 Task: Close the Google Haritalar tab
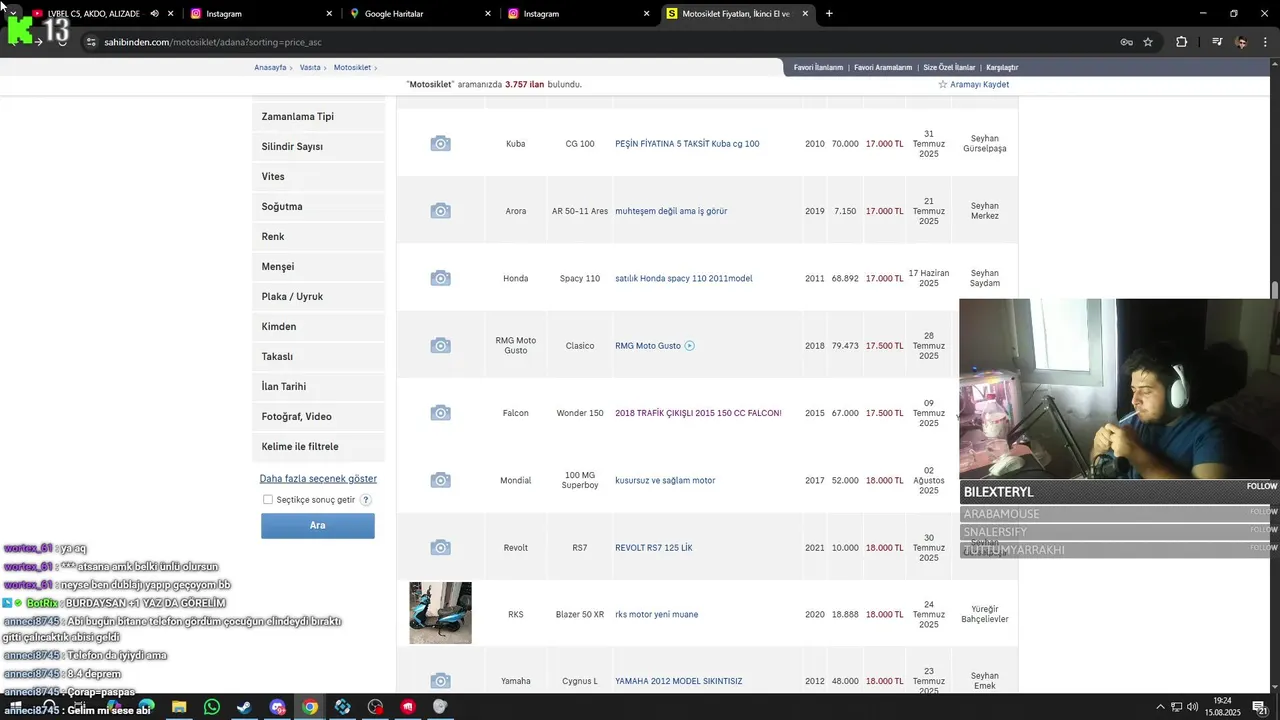(488, 14)
